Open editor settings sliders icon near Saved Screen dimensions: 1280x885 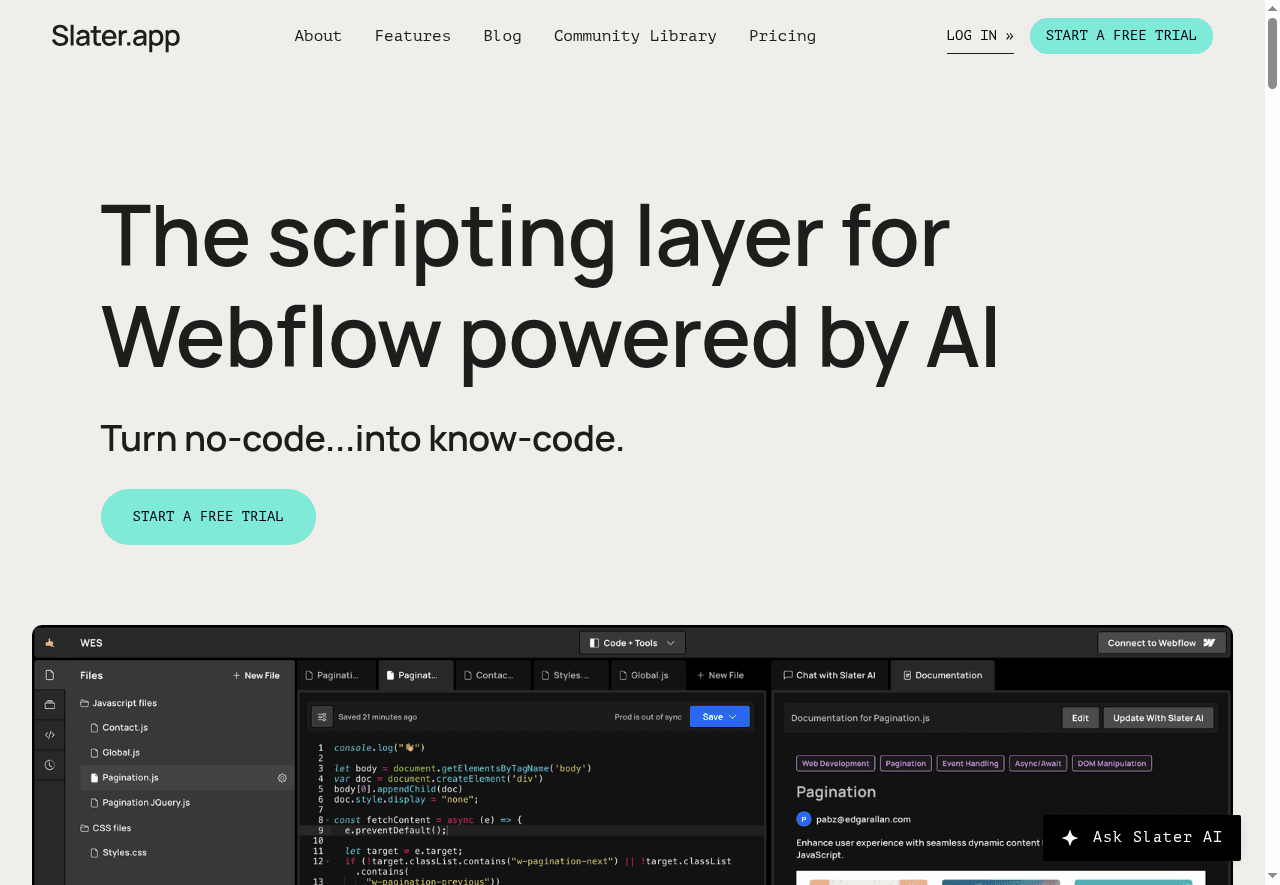coord(322,717)
